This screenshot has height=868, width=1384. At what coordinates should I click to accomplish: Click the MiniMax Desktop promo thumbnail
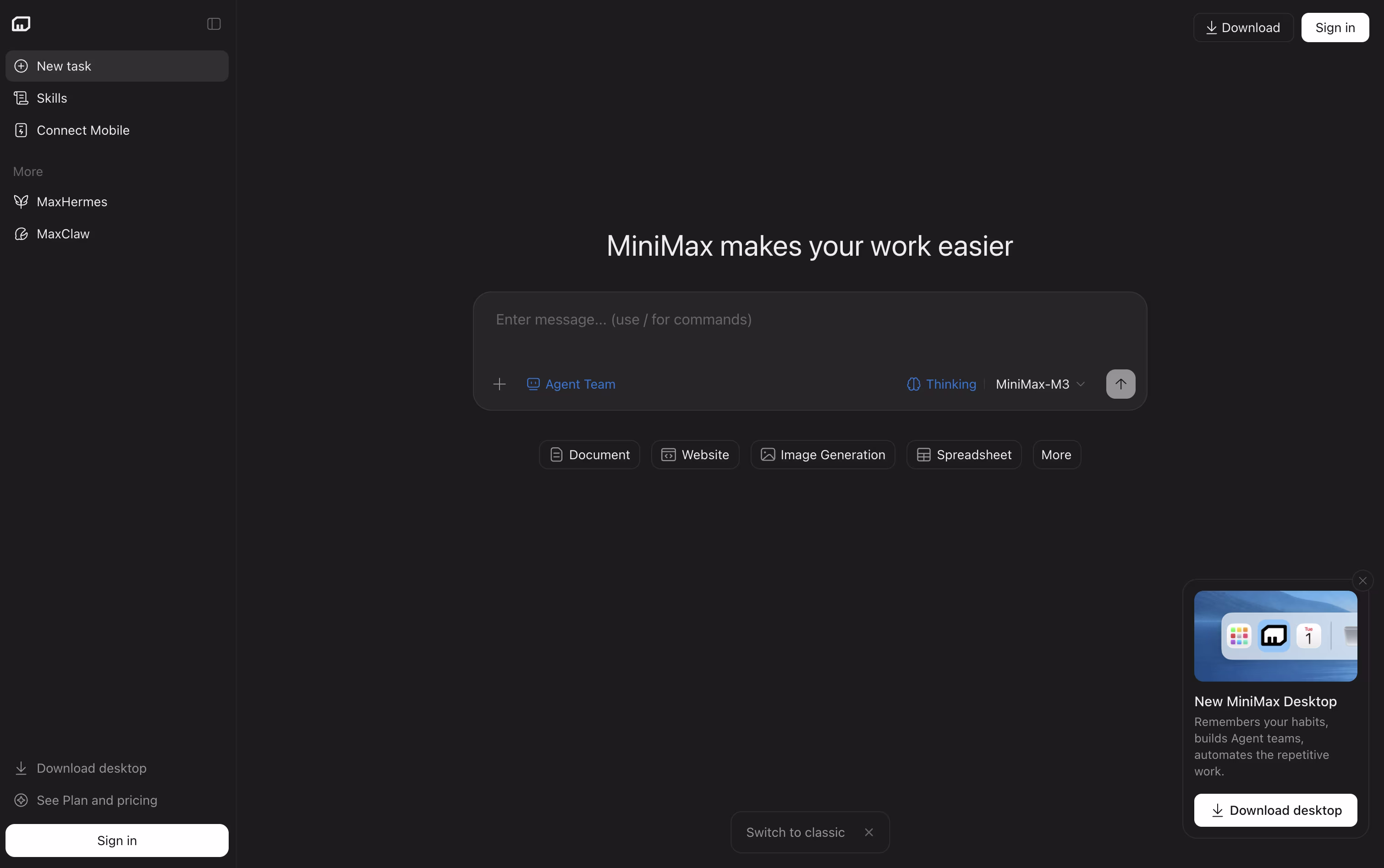(x=1275, y=636)
